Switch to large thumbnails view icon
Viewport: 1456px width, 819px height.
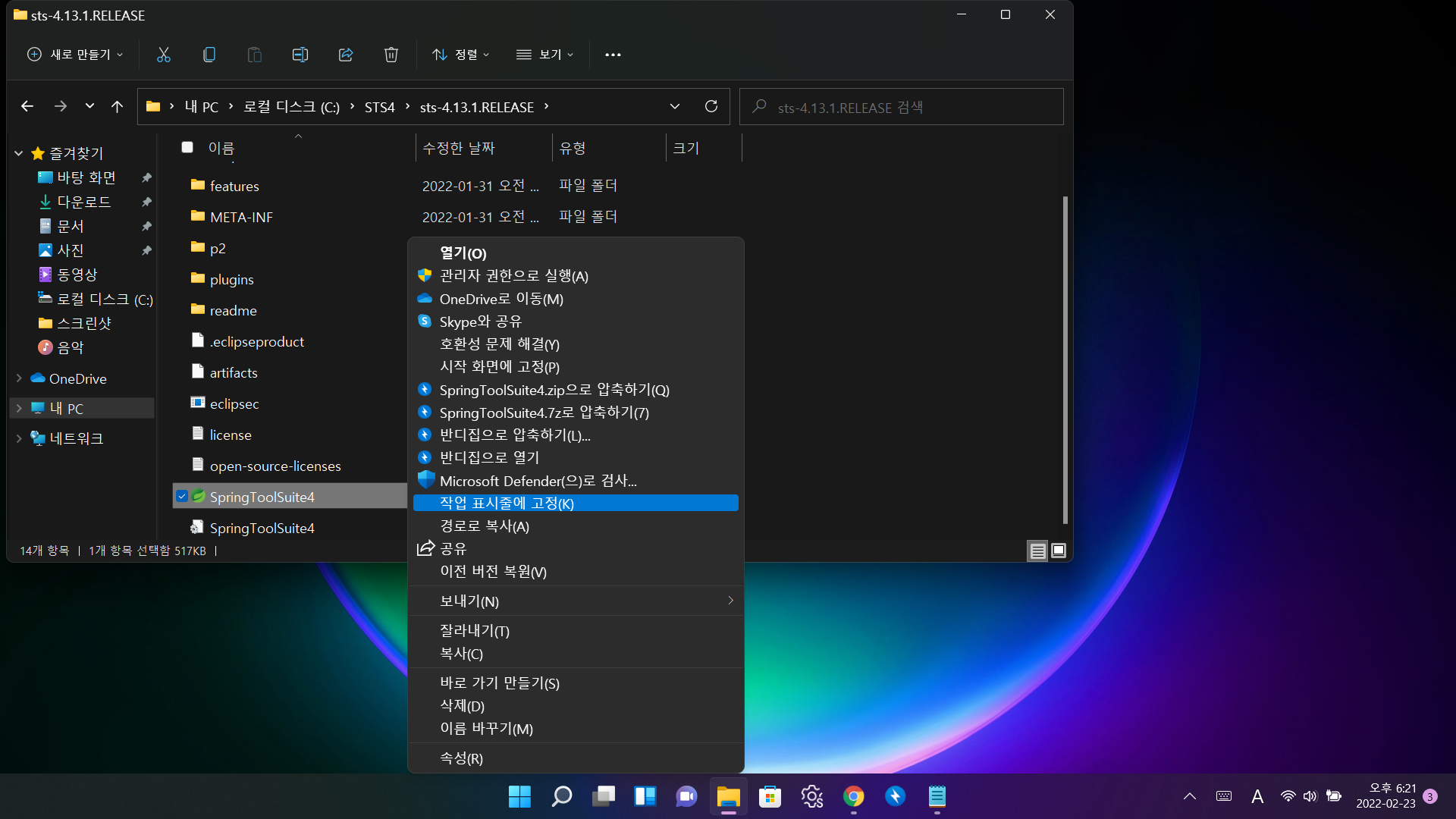tap(1059, 551)
